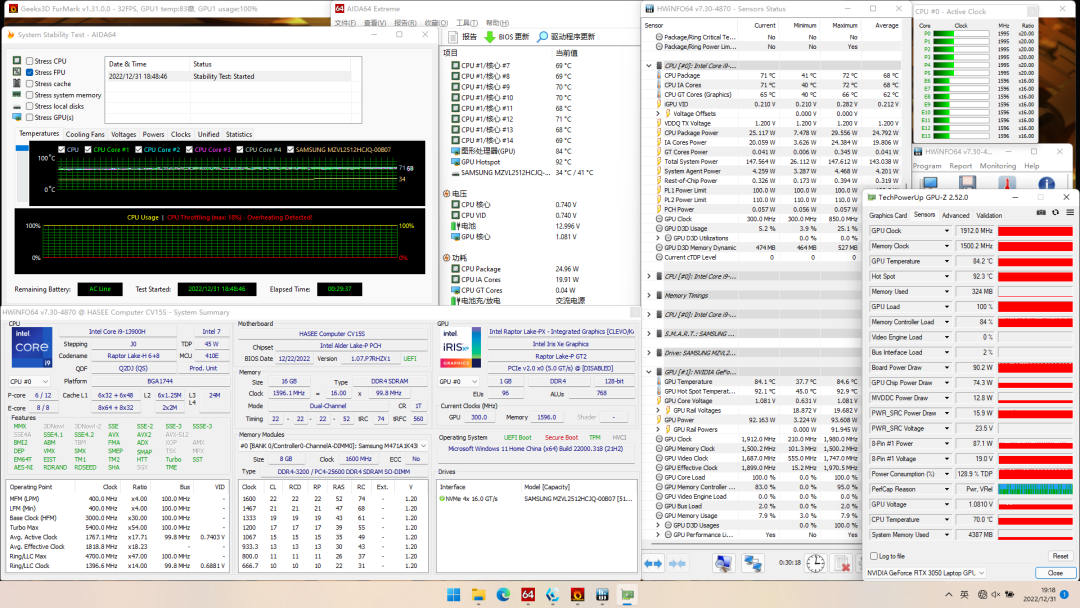The height and width of the screenshot is (608, 1080).
Task: Open HWiNFO Monitoring menu
Action: (x=997, y=166)
